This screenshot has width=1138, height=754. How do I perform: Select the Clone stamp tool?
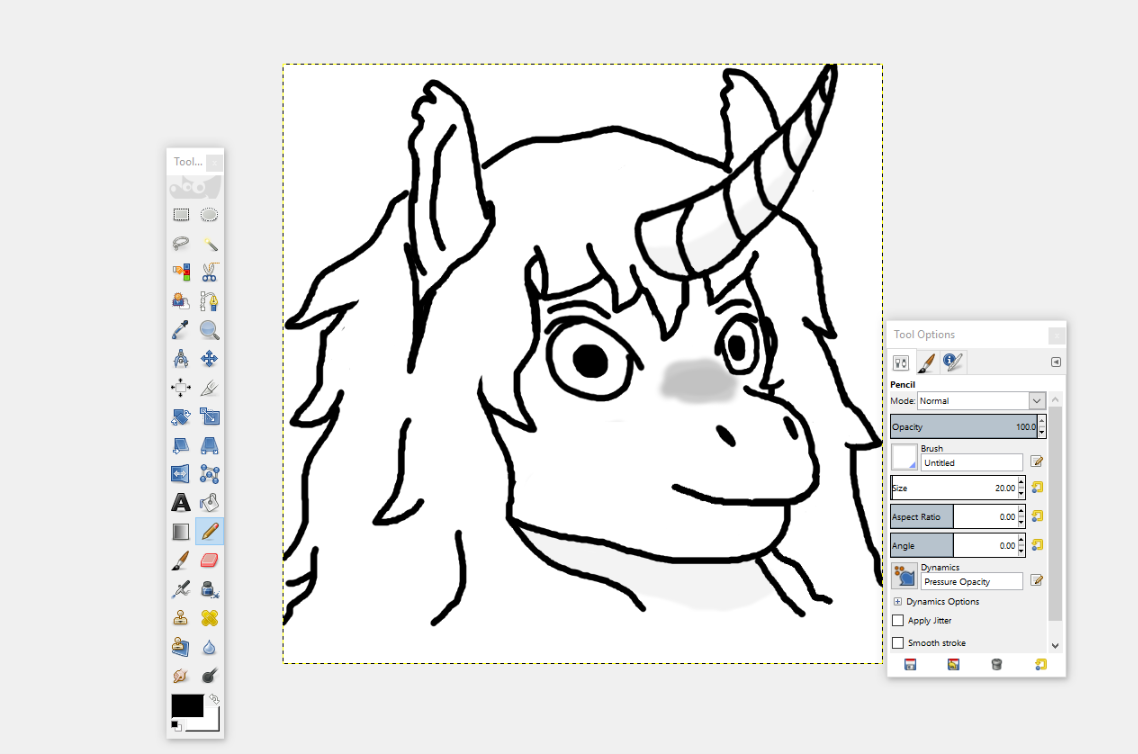pyautogui.click(x=181, y=618)
